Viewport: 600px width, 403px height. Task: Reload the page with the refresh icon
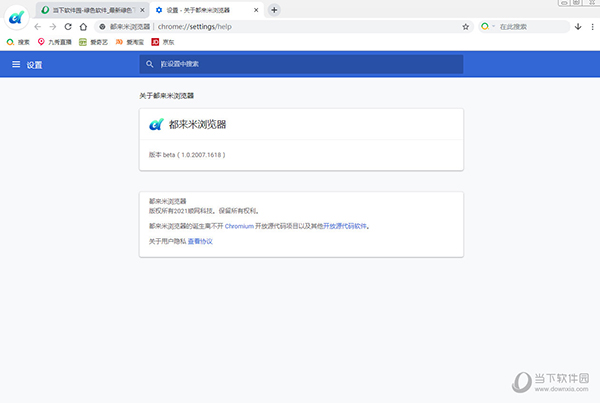(x=68, y=27)
